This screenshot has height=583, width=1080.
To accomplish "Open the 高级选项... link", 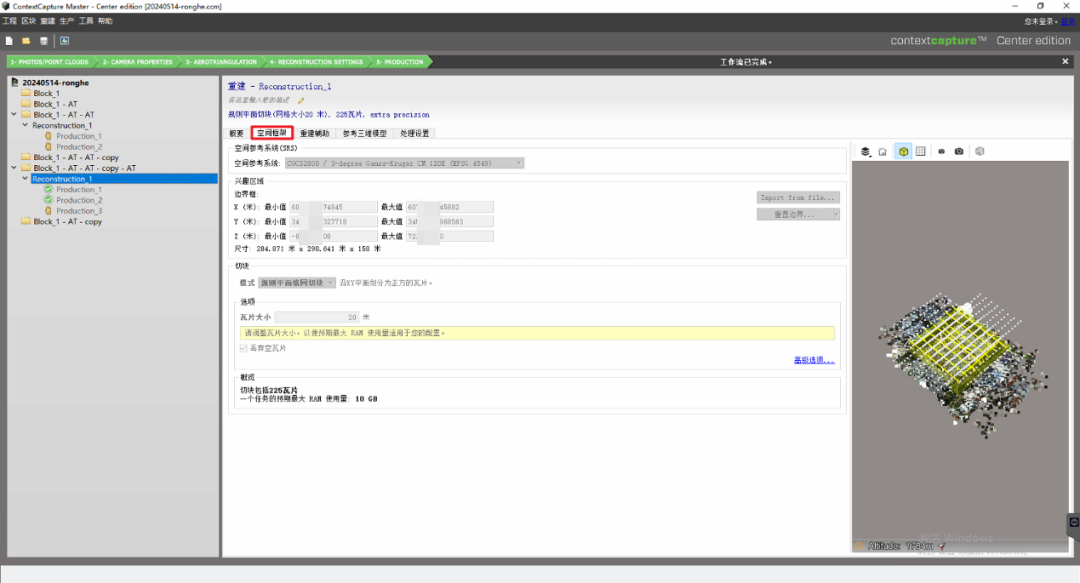I will (814, 360).
